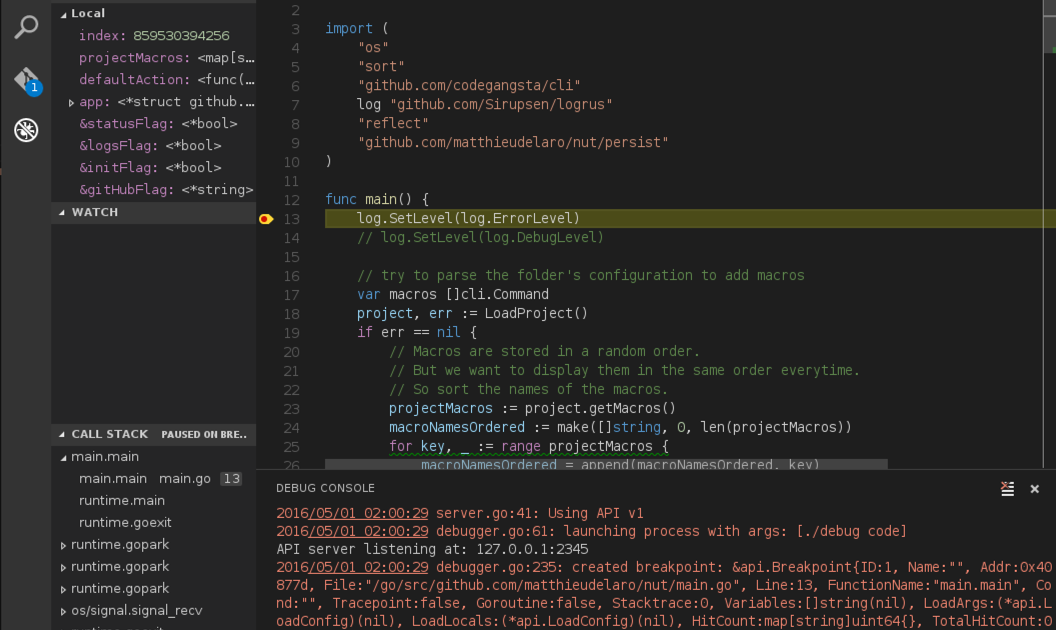The image size is (1056, 630).
Task: Open the Debug view icon
Action: [x=26, y=130]
